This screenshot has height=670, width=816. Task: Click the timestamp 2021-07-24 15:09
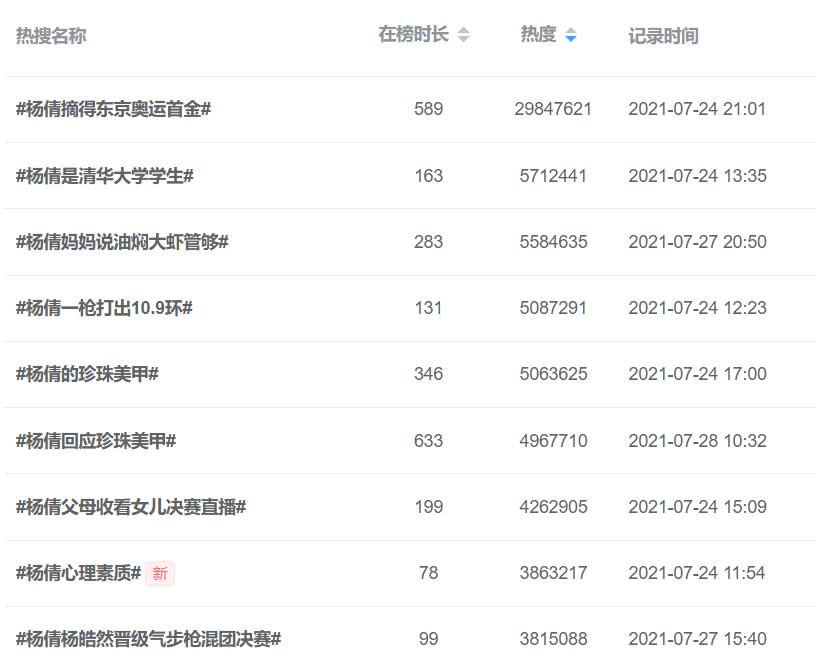point(697,507)
